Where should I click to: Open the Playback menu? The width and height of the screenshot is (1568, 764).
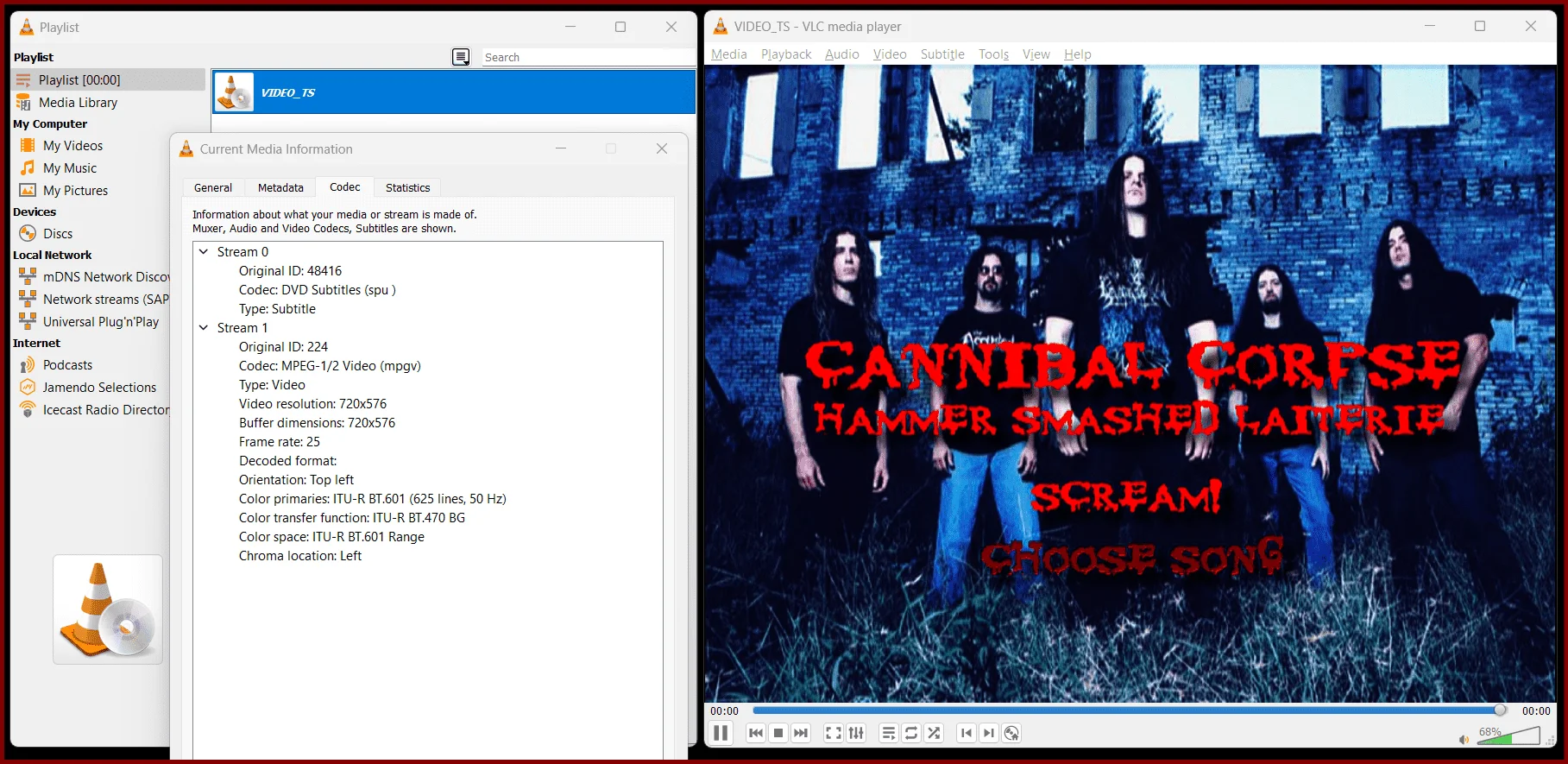786,54
